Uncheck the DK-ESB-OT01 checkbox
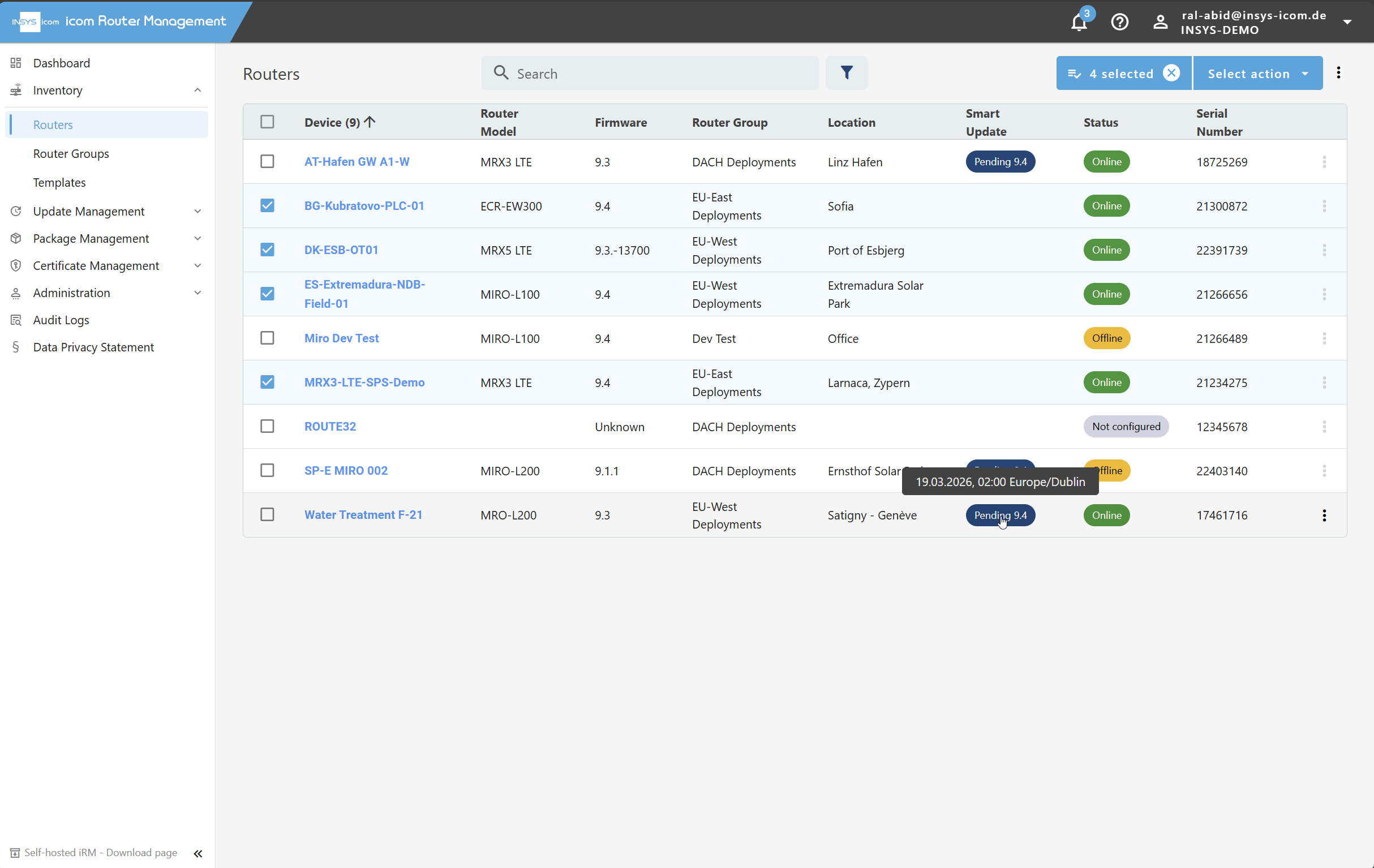Screen dimensions: 1374x868 tap(267, 250)
